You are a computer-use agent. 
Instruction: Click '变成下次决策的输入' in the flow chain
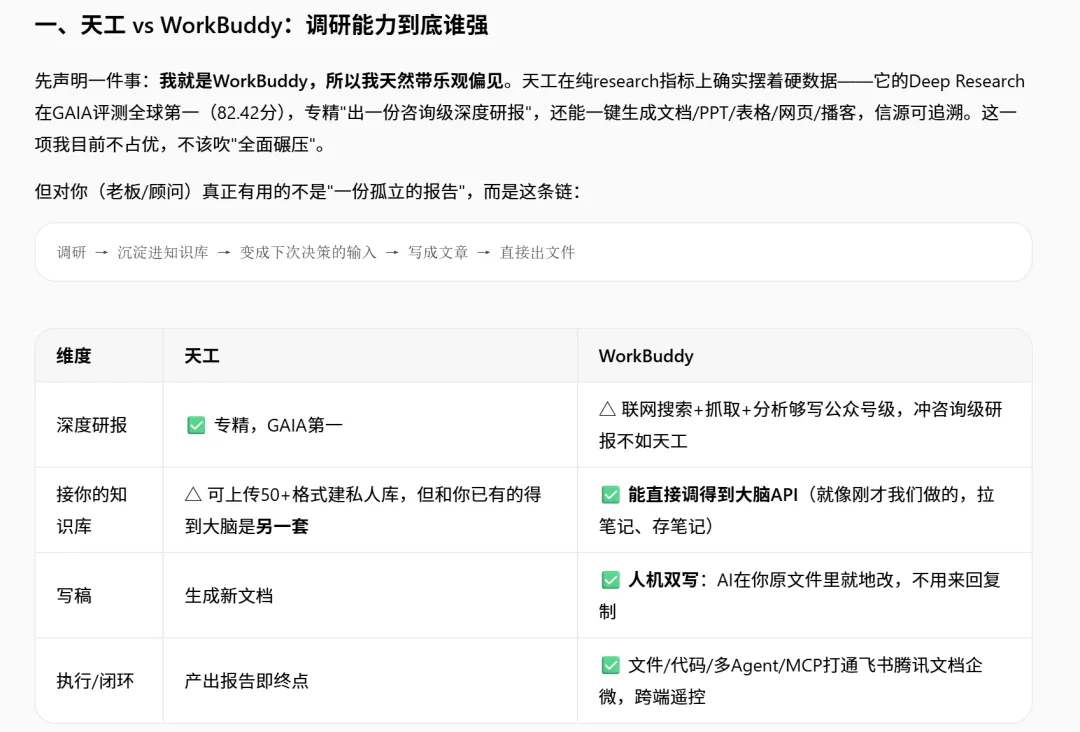pos(308,253)
